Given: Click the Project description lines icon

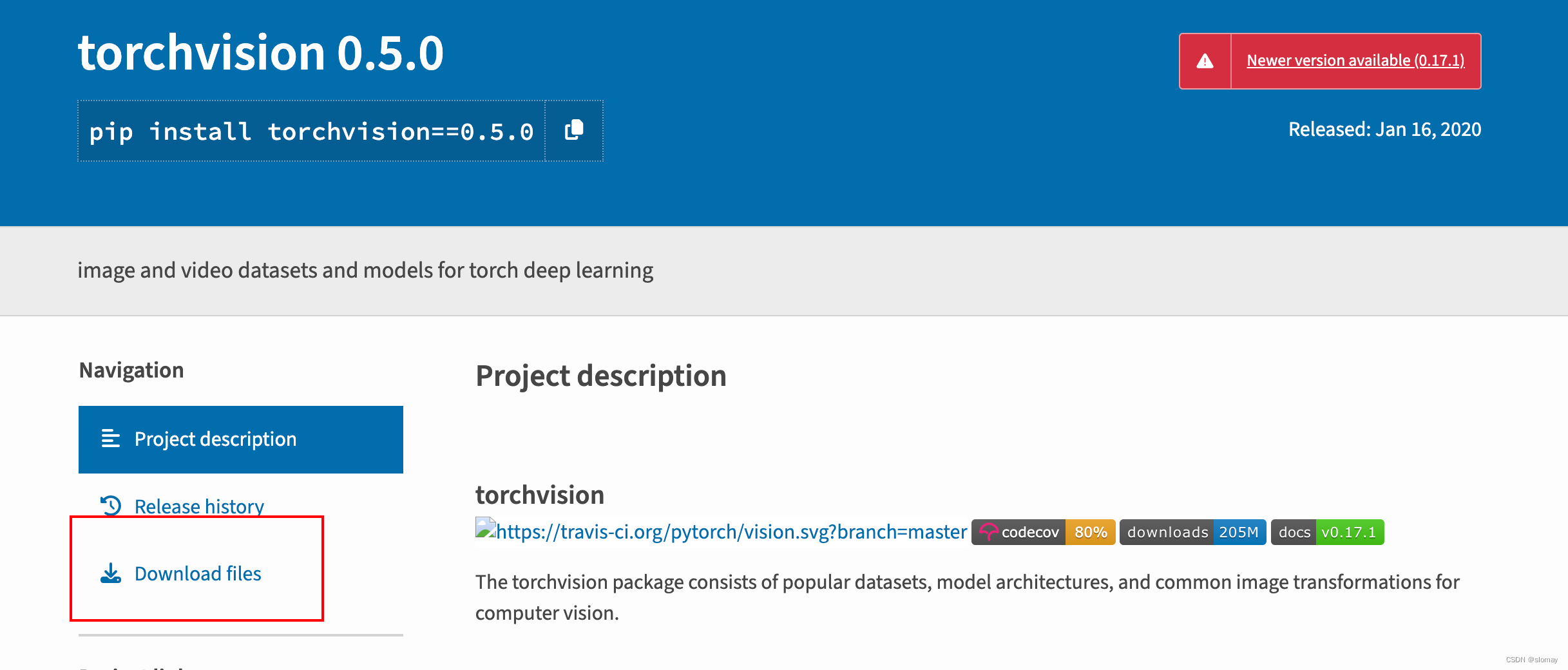Looking at the screenshot, I should (111, 439).
